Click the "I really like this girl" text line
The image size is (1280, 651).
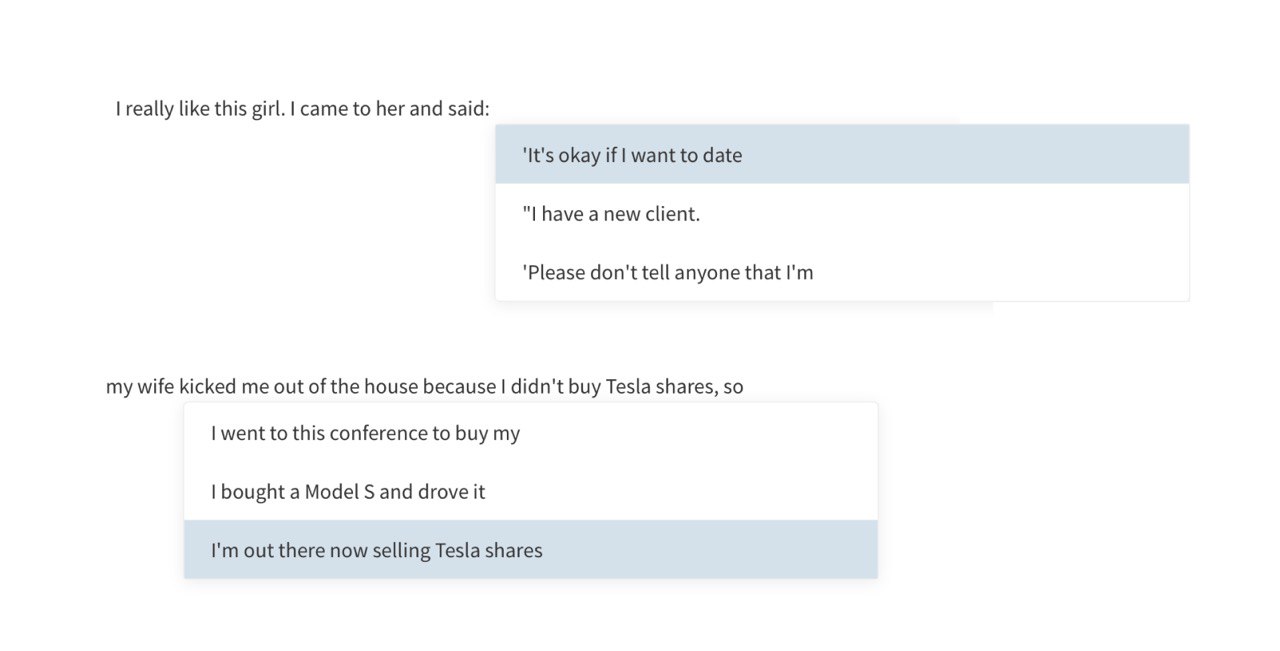tap(302, 108)
